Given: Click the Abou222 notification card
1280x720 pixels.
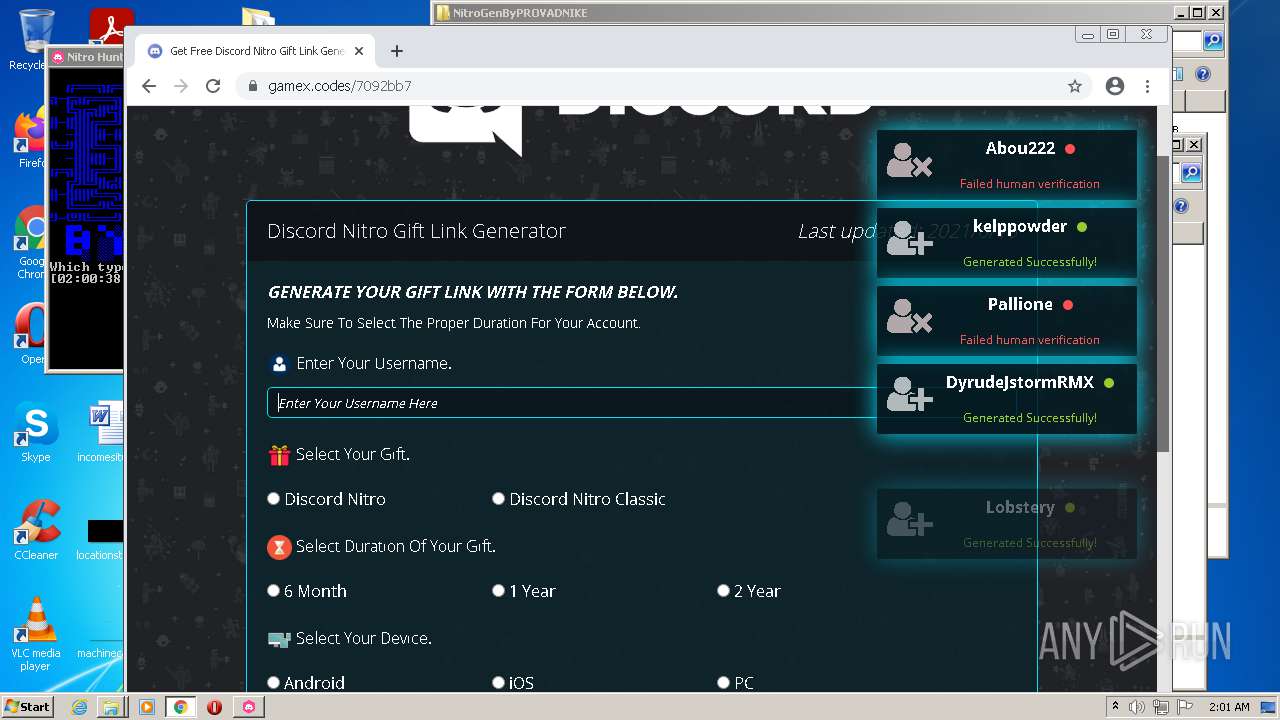Looking at the screenshot, I should coord(1007,164).
